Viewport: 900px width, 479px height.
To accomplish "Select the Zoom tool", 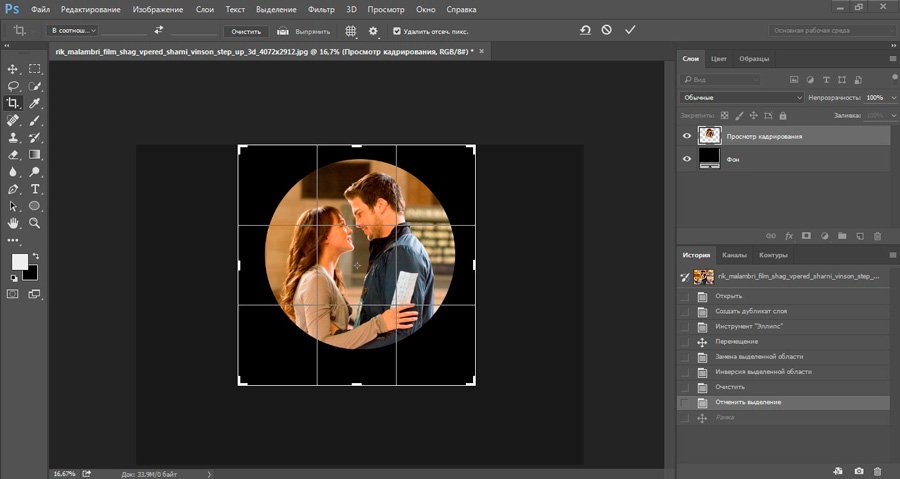I will (34, 224).
